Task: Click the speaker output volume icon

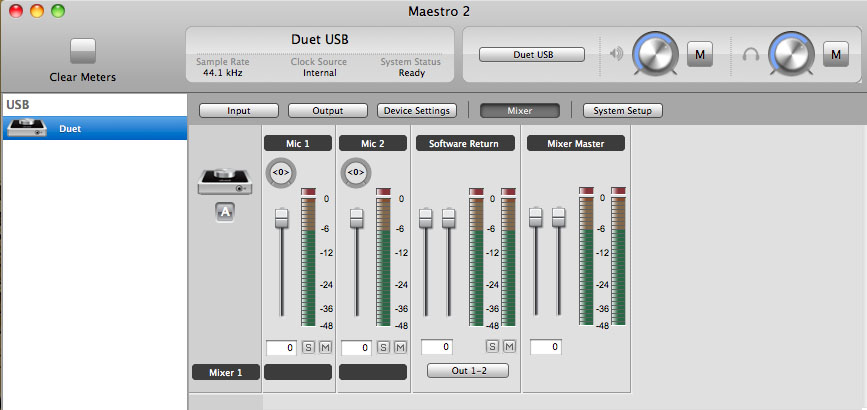Action: 617,53
